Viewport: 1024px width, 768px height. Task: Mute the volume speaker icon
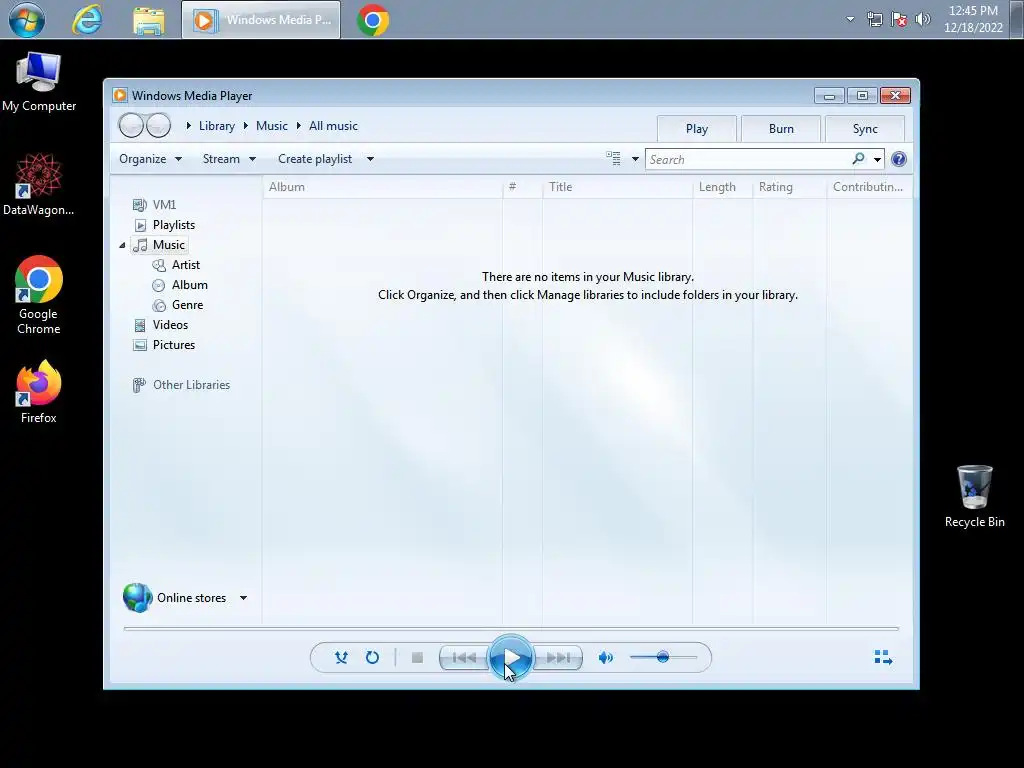pyautogui.click(x=605, y=658)
